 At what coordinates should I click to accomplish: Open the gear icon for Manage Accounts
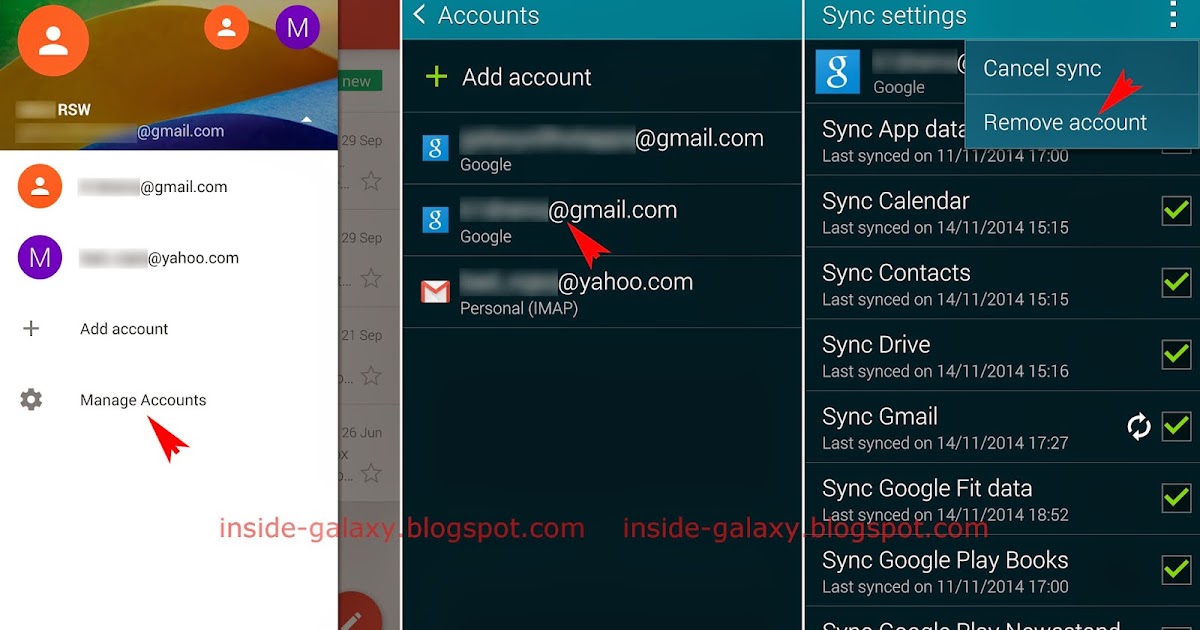31,400
